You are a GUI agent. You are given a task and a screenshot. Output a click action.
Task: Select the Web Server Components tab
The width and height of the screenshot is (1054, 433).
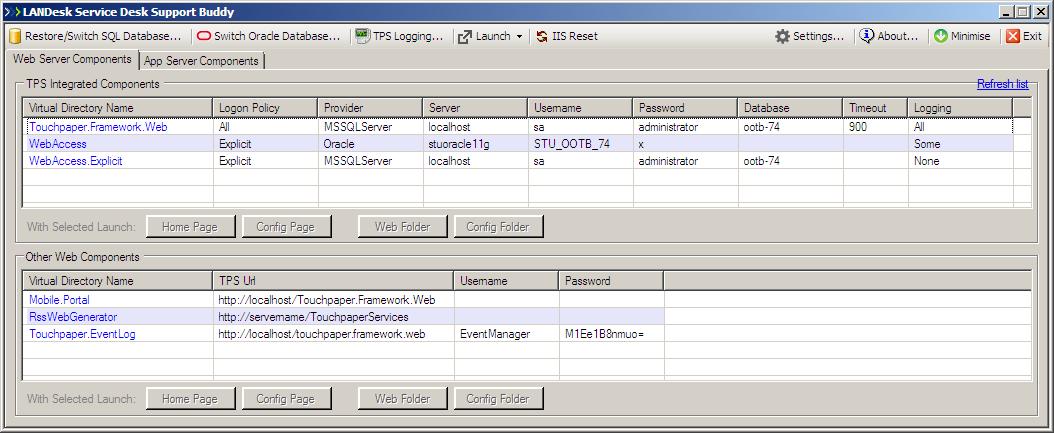[x=71, y=60]
